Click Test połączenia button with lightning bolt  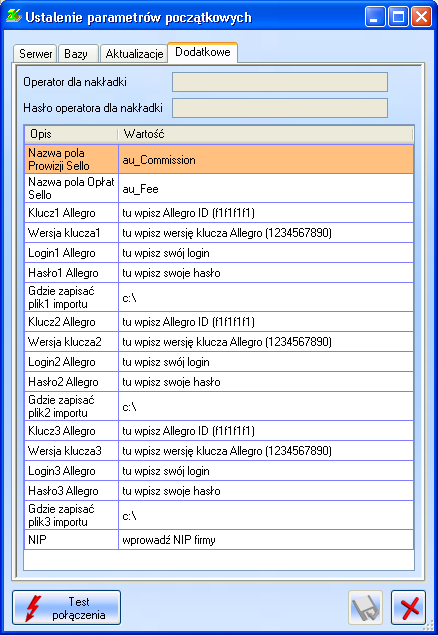[67, 607]
